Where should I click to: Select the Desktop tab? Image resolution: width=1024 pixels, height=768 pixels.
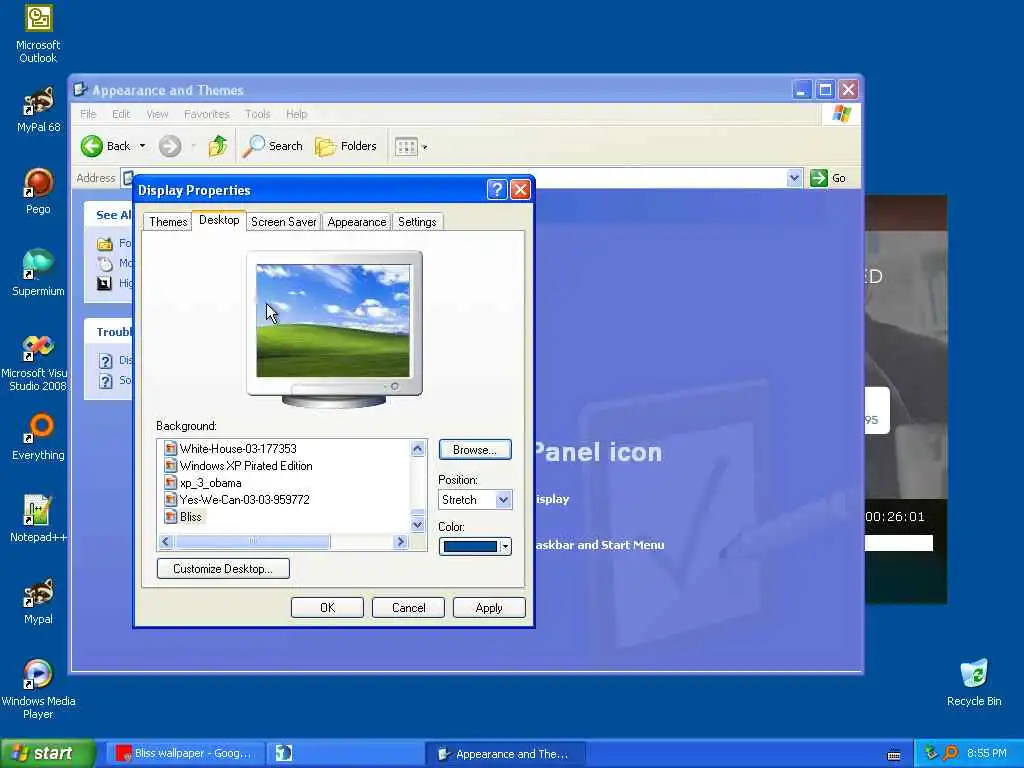coord(219,220)
